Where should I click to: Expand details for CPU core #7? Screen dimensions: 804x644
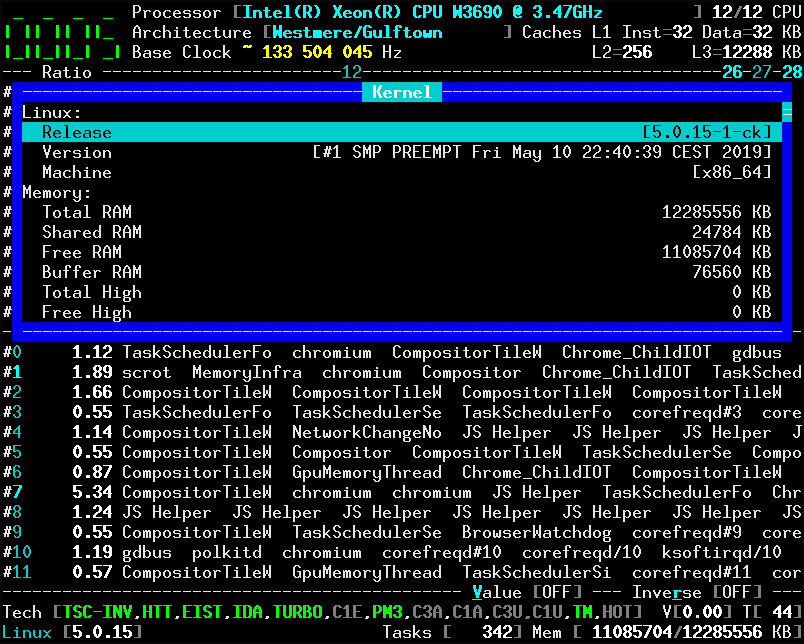tap(14, 492)
